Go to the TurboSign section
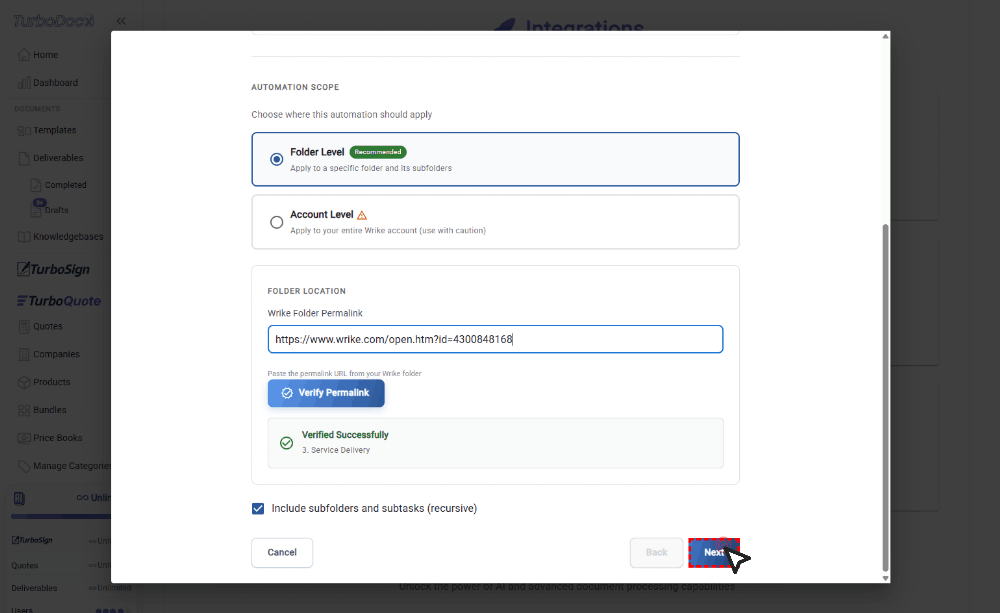Viewport: 1000px width, 613px height. [x=59, y=268]
